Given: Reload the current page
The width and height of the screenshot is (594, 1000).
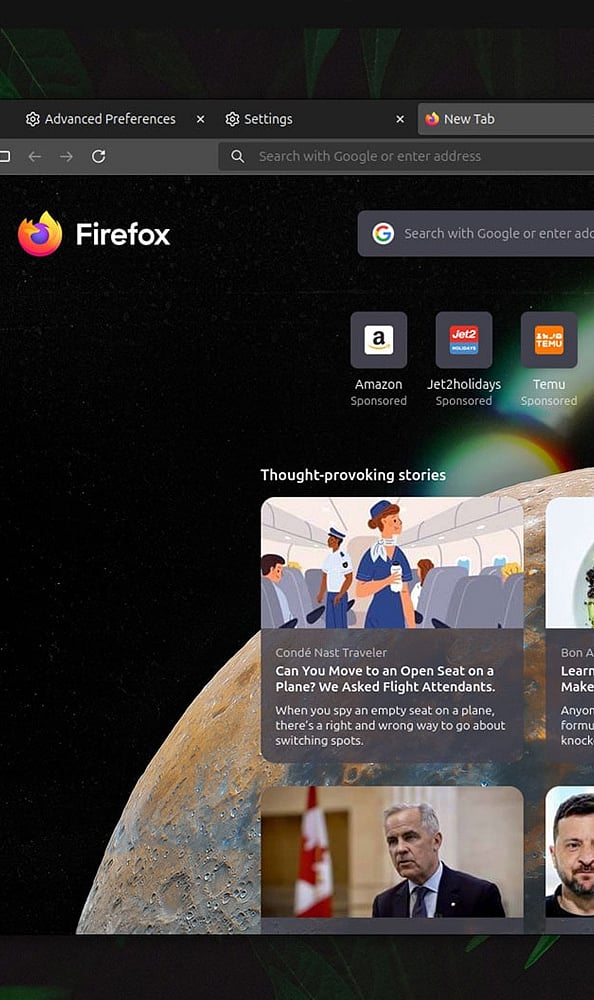Looking at the screenshot, I should coord(98,156).
